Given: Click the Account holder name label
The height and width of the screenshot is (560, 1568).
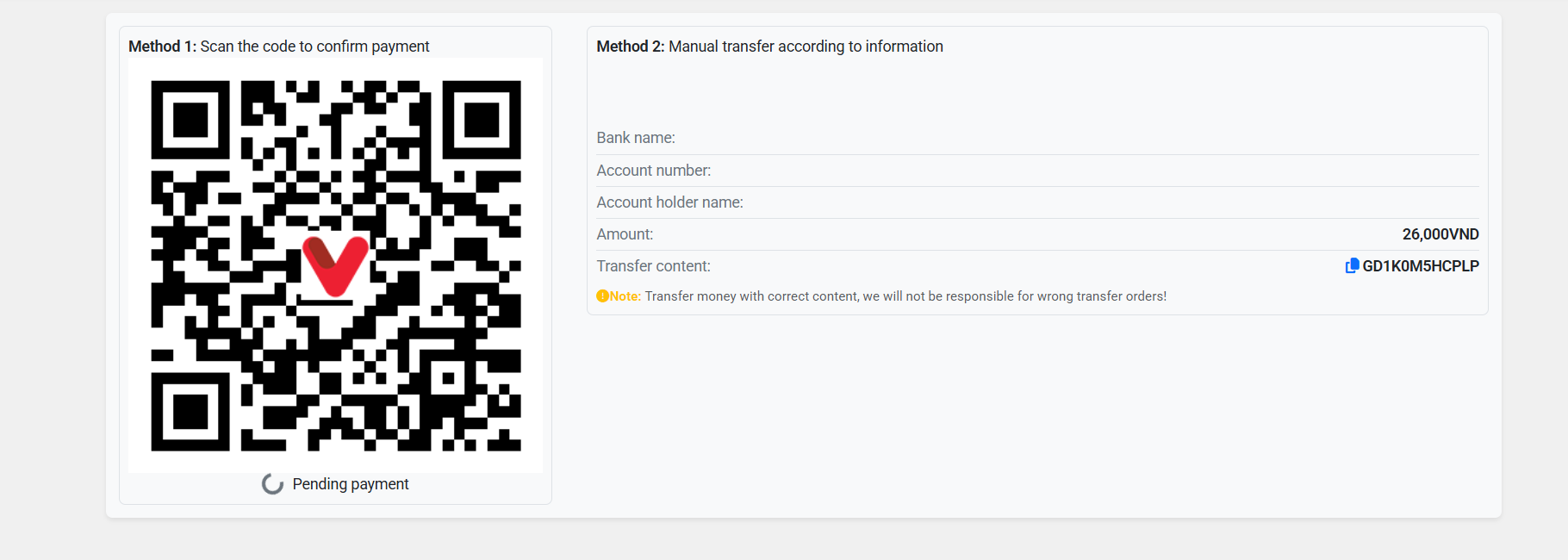Looking at the screenshot, I should click(669, 202).
